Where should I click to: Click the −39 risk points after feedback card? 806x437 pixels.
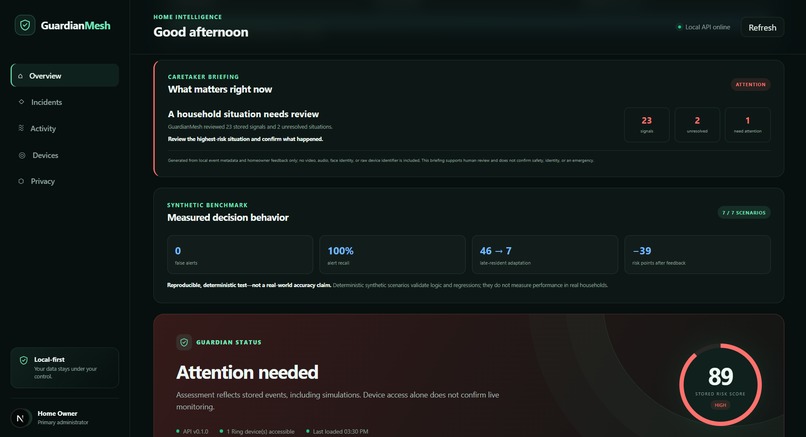coord(697,254)
